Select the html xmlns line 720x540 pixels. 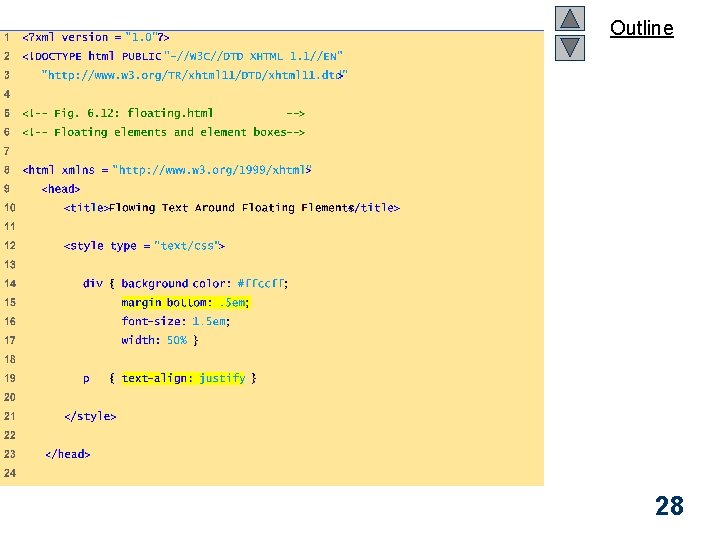(167, 170)
